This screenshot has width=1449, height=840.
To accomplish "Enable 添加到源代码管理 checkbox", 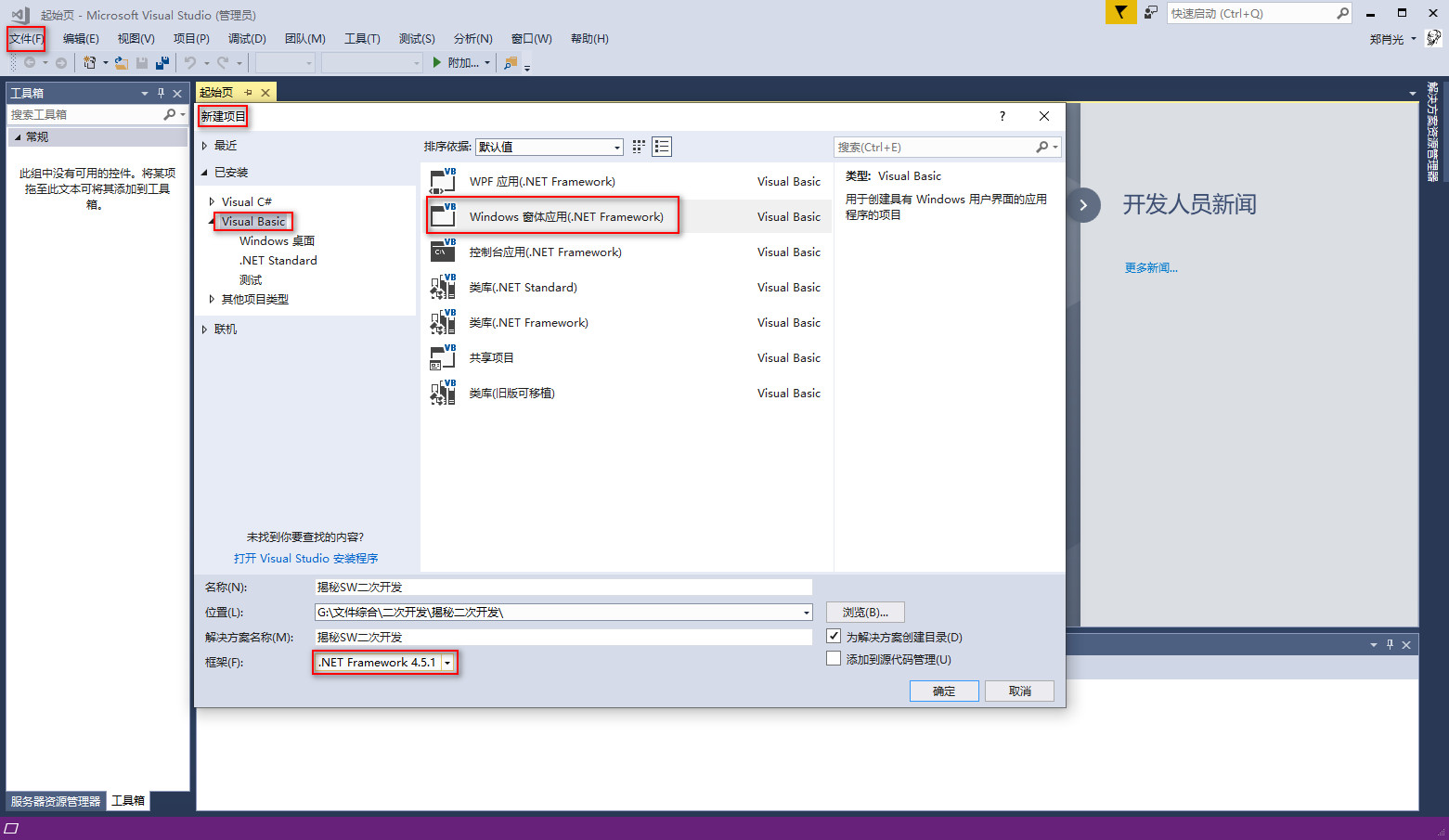I will pos(834,659).
